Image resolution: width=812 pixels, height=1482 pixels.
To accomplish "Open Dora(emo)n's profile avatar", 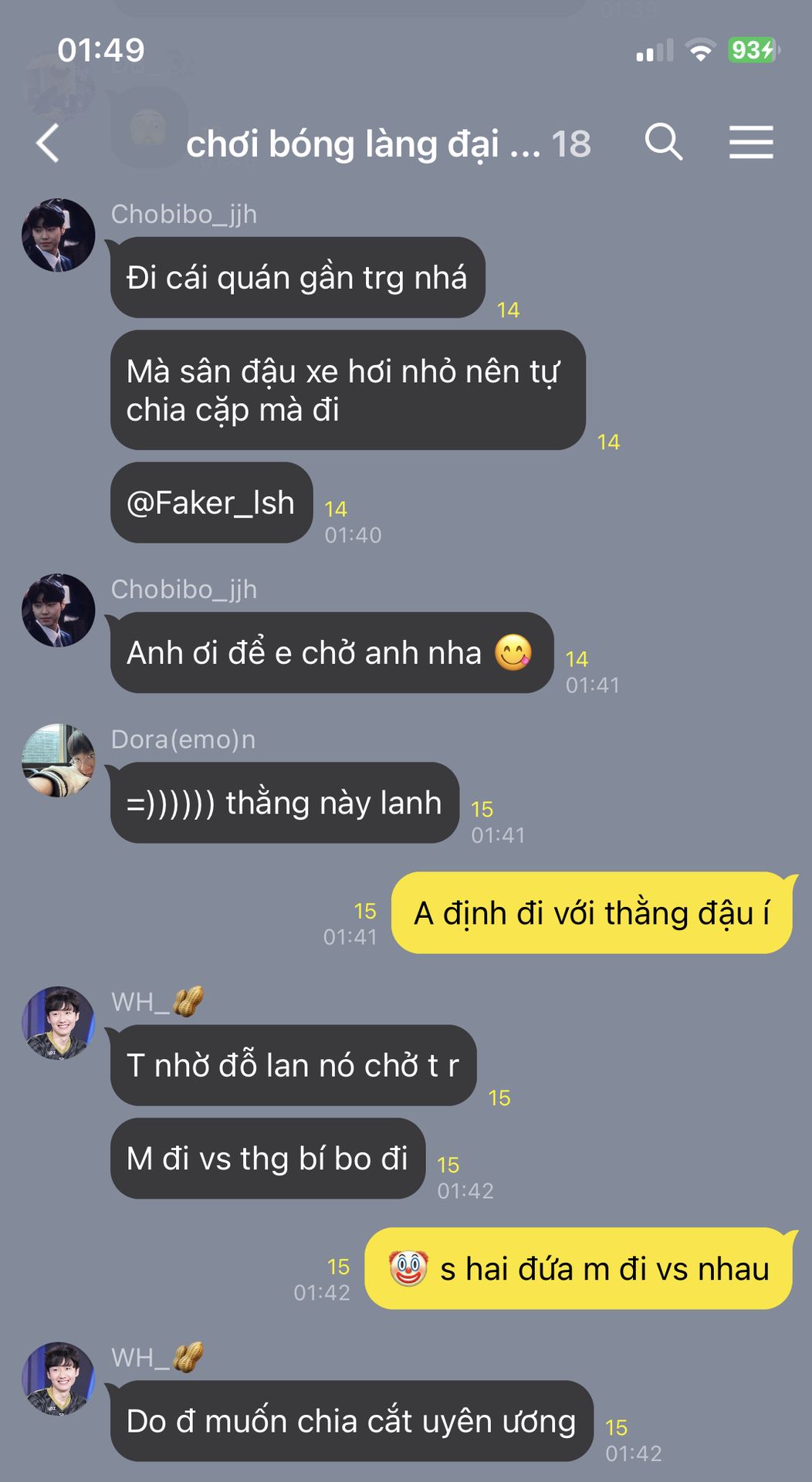I will click(59, 760).
